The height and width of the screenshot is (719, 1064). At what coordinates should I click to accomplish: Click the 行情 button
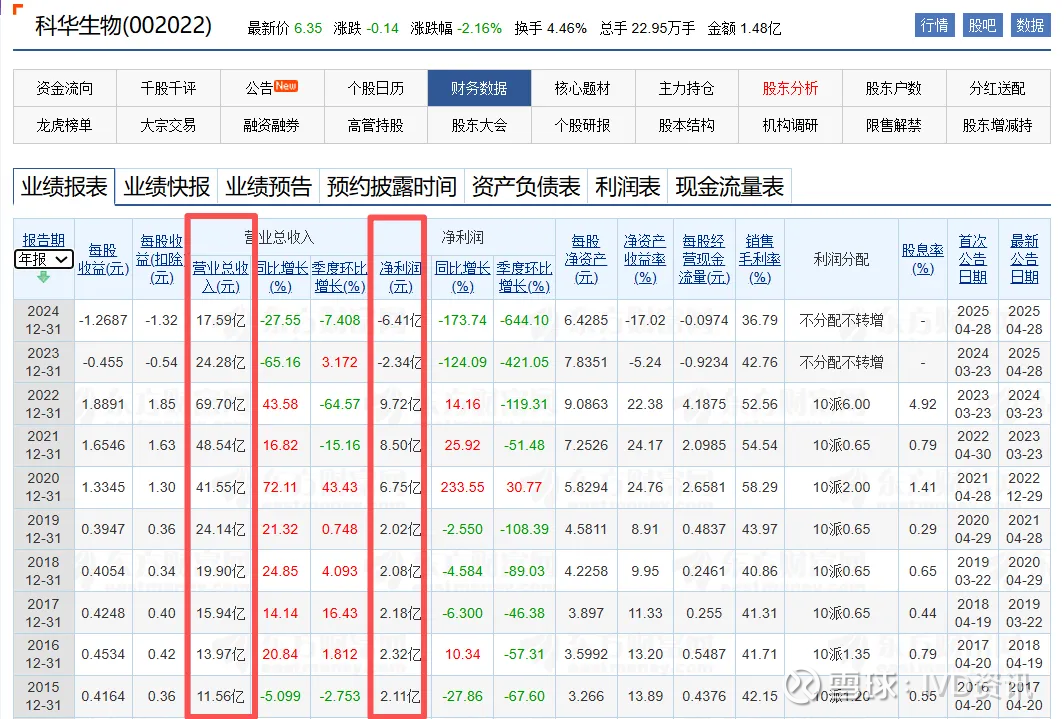coord(934,25)
